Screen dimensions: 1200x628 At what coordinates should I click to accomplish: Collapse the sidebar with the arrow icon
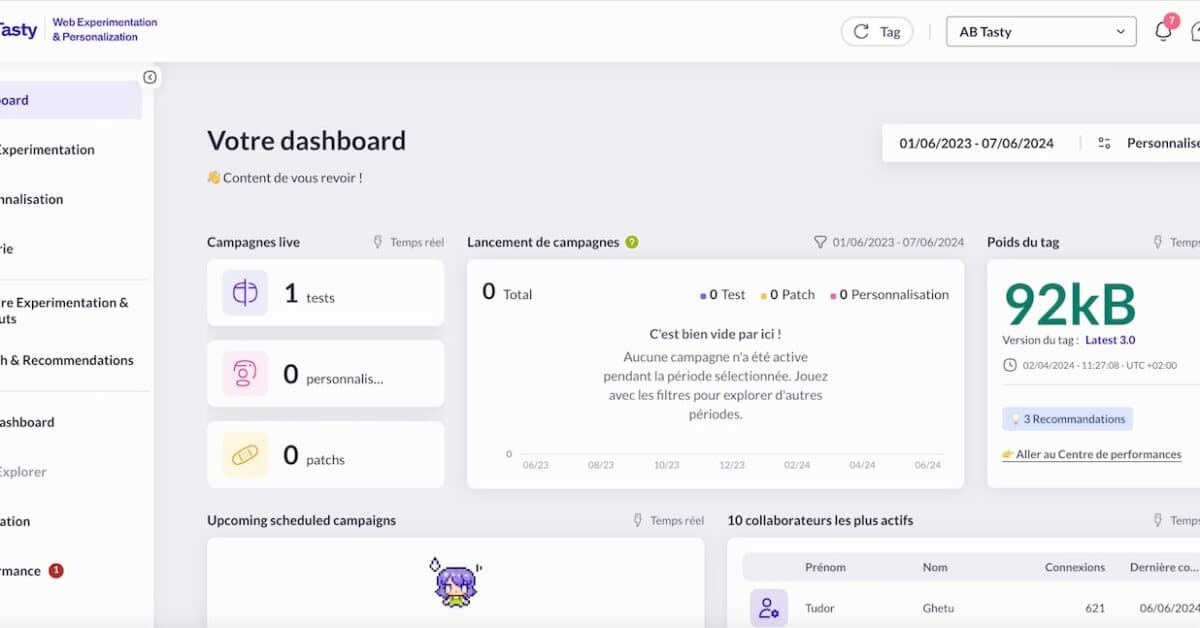click(150, 77)
